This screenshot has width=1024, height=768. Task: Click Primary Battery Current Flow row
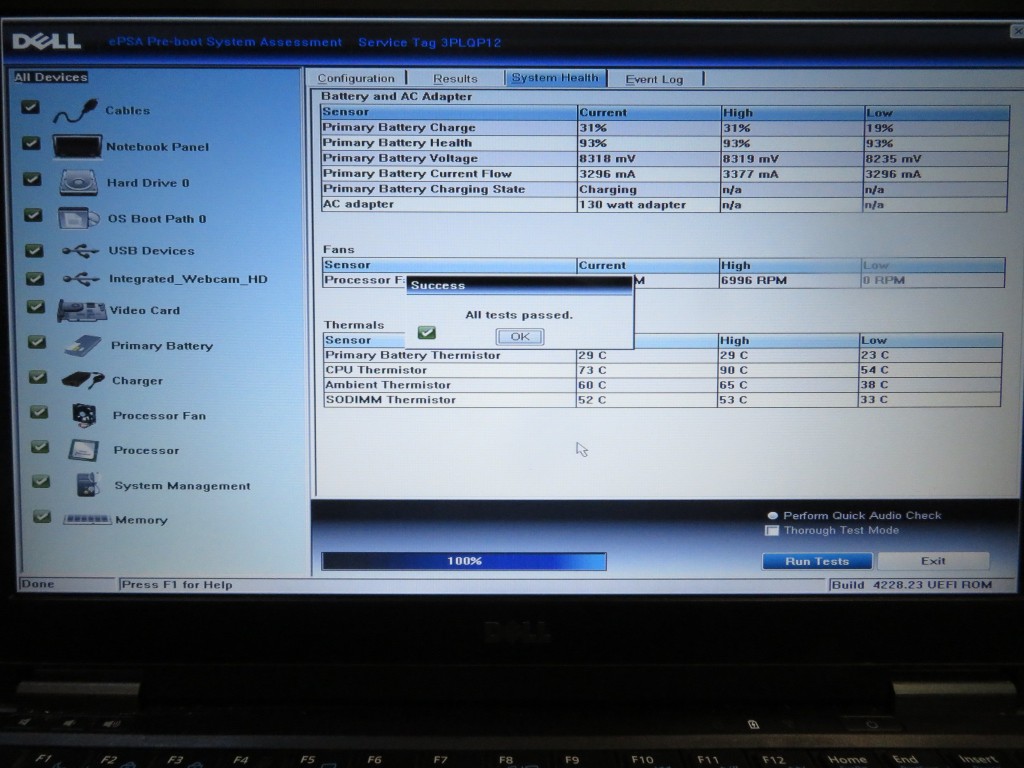click(x=664, y=174)
